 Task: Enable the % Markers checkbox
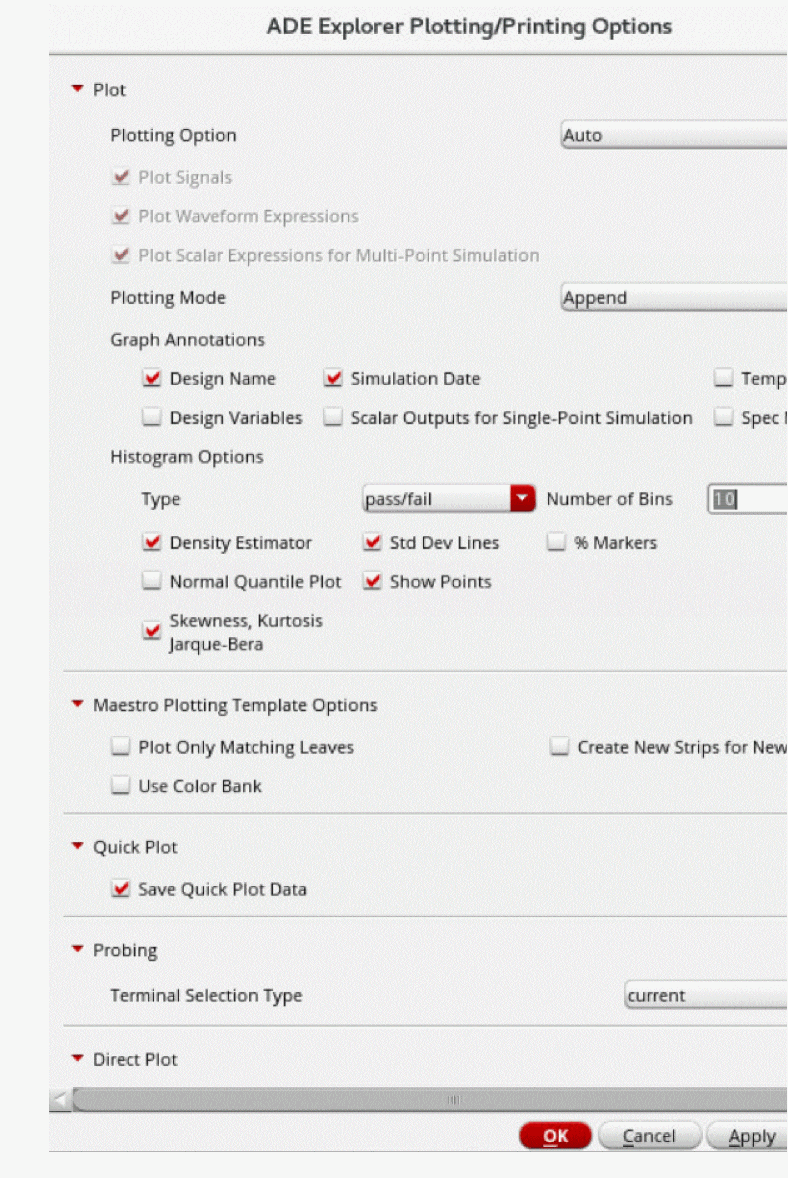[557, 543]
